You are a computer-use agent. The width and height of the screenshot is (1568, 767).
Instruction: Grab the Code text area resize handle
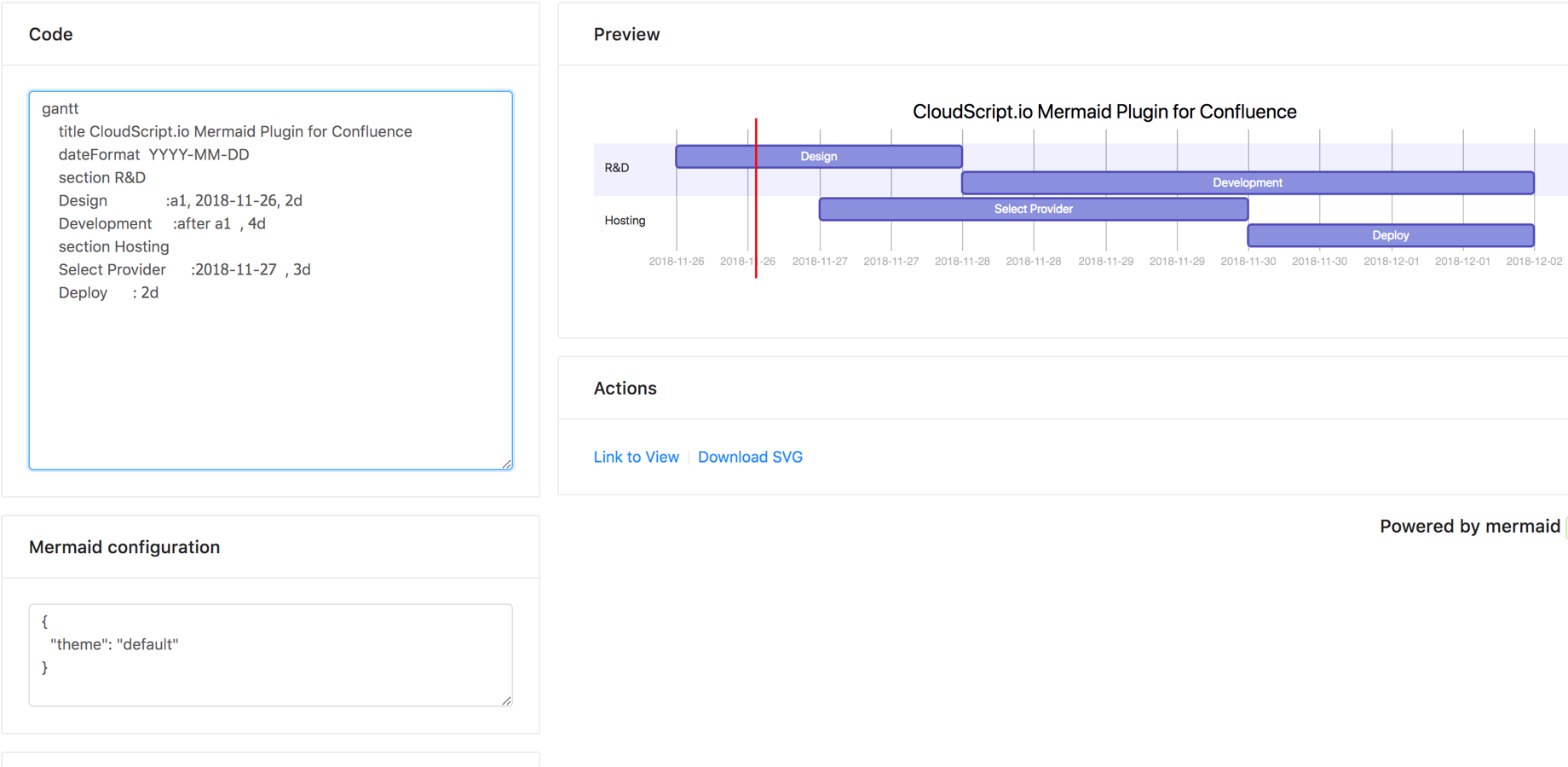507,464
